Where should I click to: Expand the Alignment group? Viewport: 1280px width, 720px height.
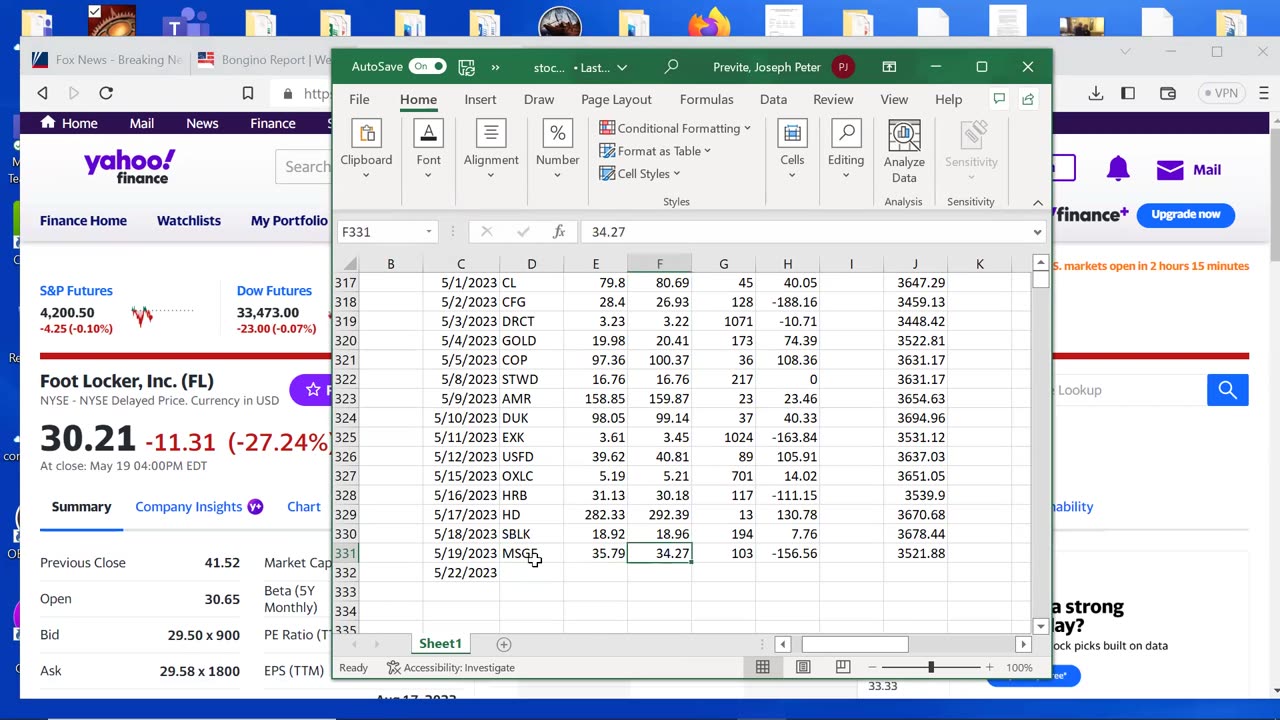[491, 150]
